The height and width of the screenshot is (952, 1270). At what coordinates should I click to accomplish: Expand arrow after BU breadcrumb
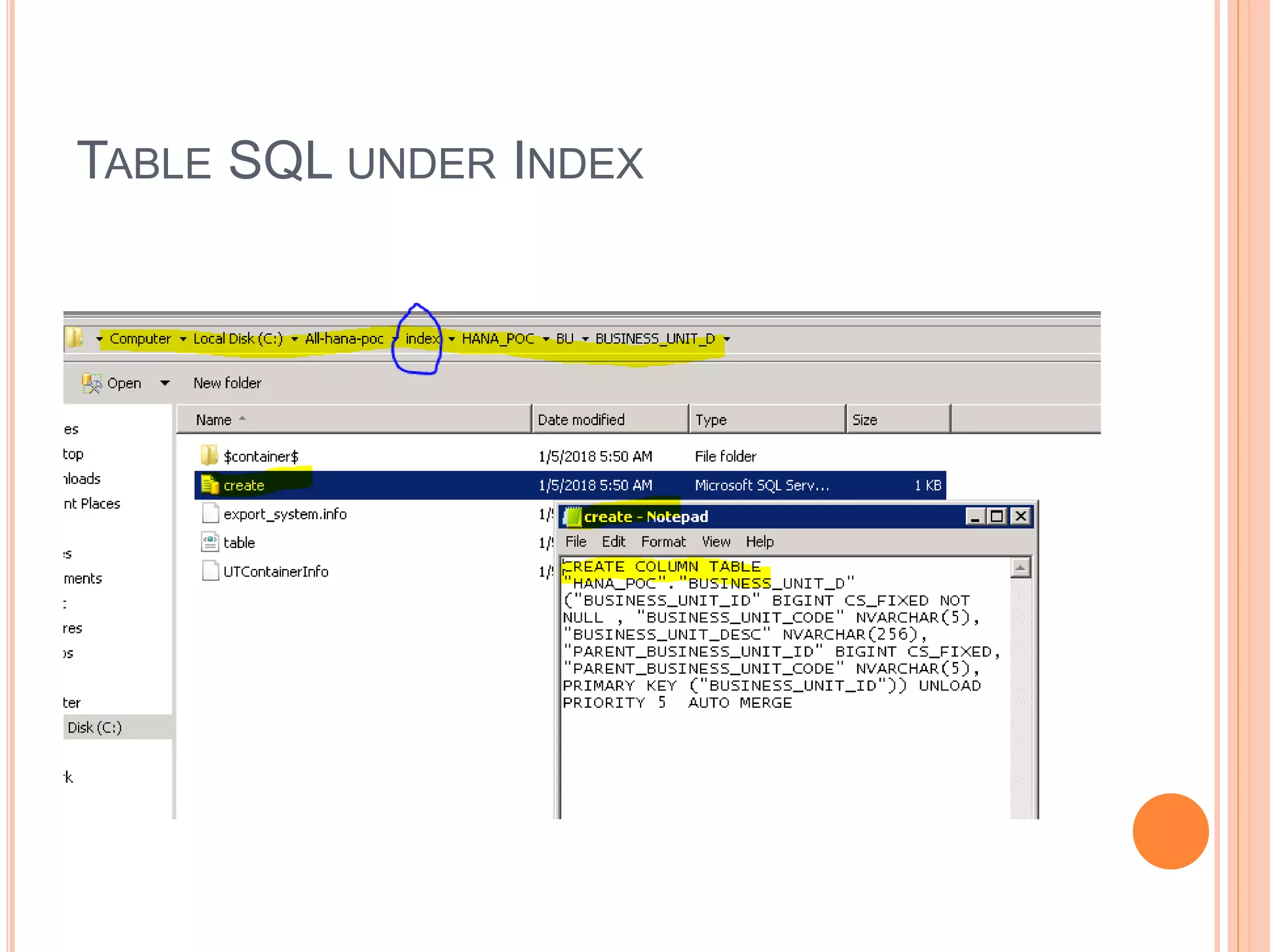pos(585,339)
